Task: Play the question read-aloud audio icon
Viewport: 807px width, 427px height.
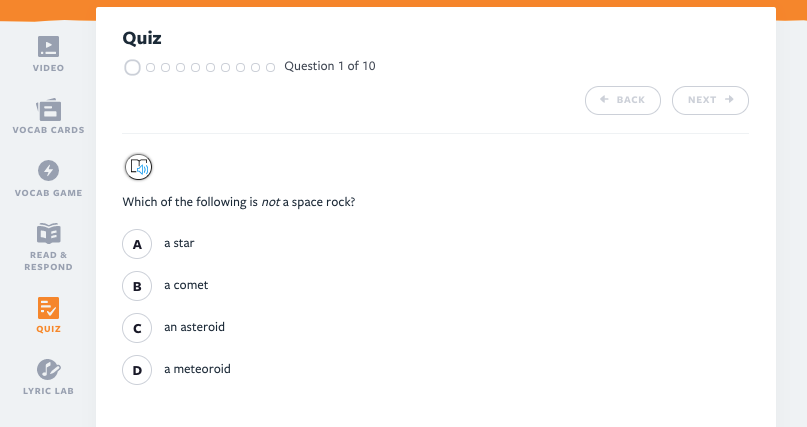Action: pos(138,167)
